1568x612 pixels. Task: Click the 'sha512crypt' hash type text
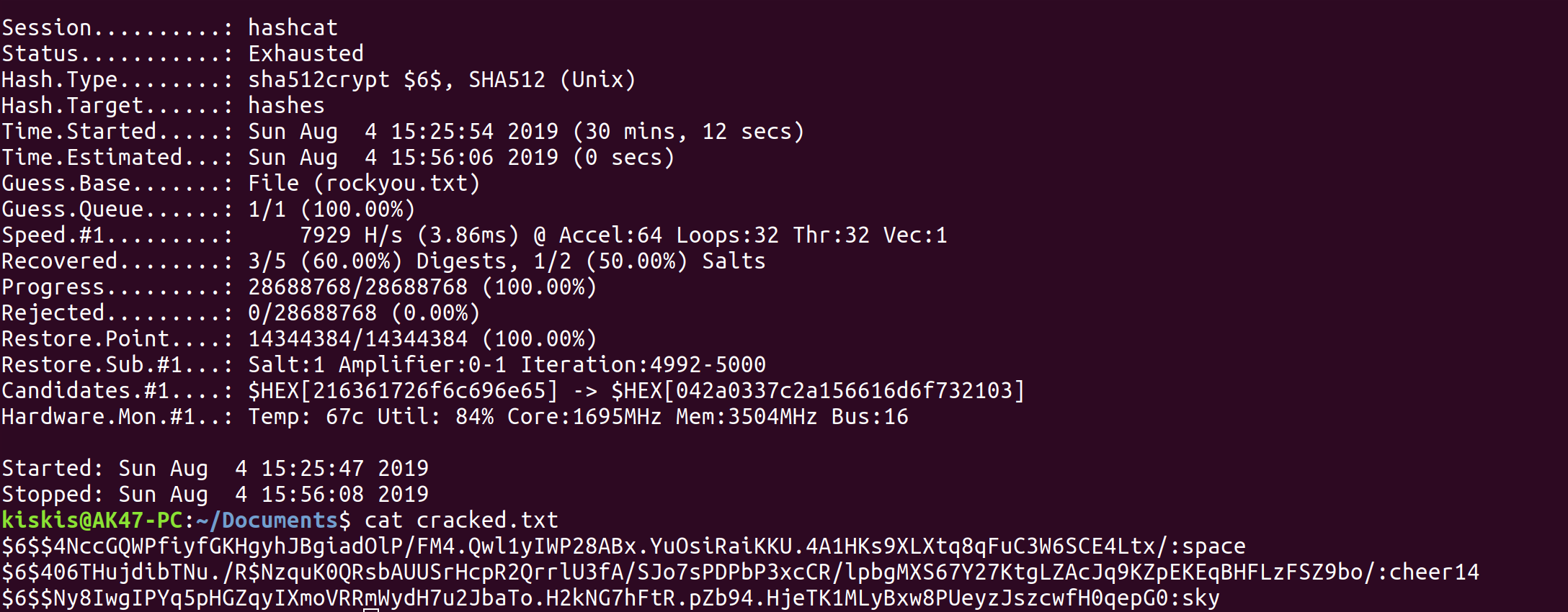(x=318, y=80)
